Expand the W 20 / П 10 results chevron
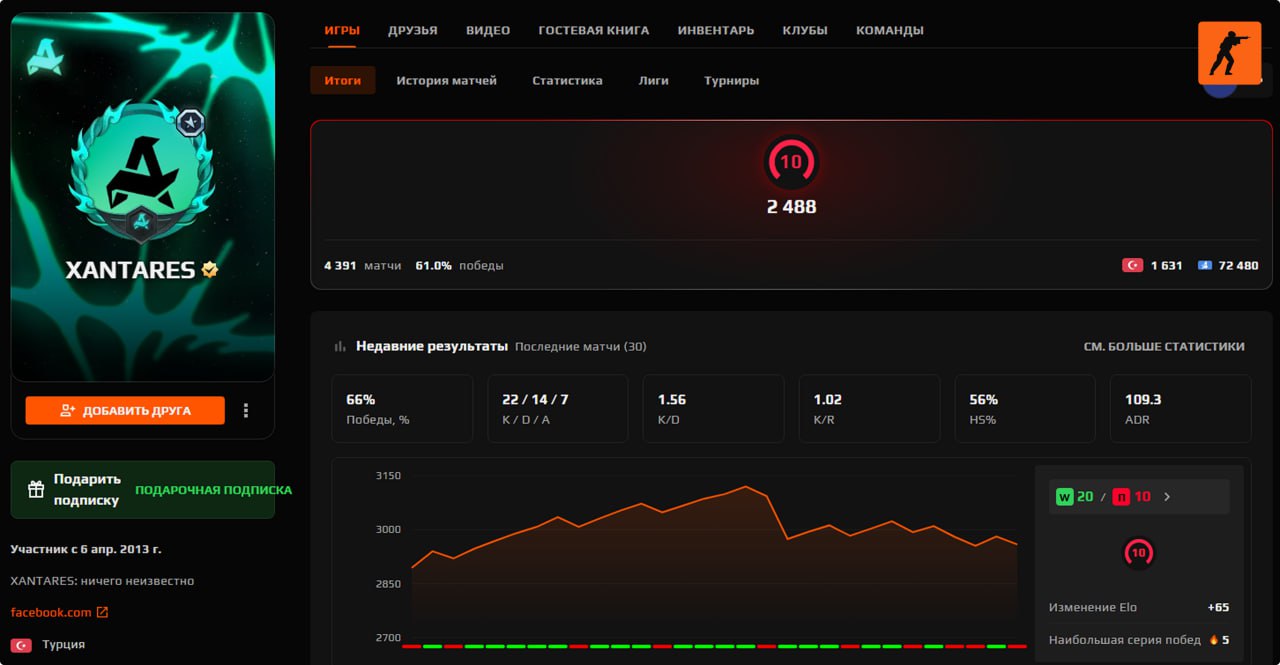The width and height of the screenshot is (1280, 665). (x=1167, y=497)
